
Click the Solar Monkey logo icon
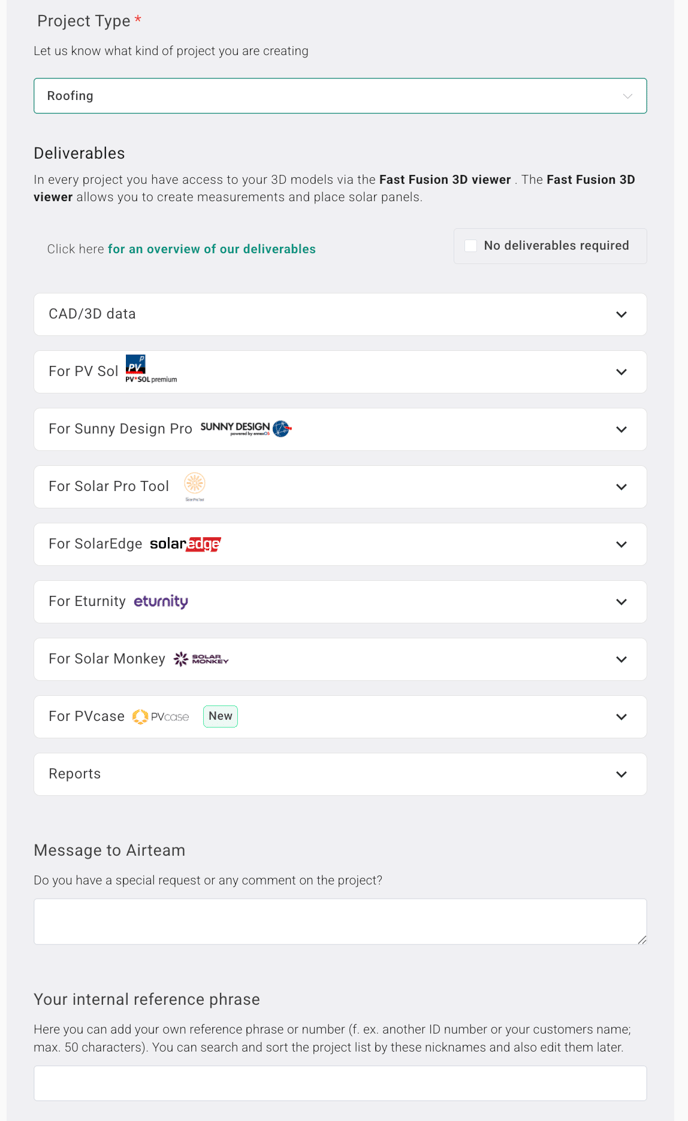tap(201, 658)
